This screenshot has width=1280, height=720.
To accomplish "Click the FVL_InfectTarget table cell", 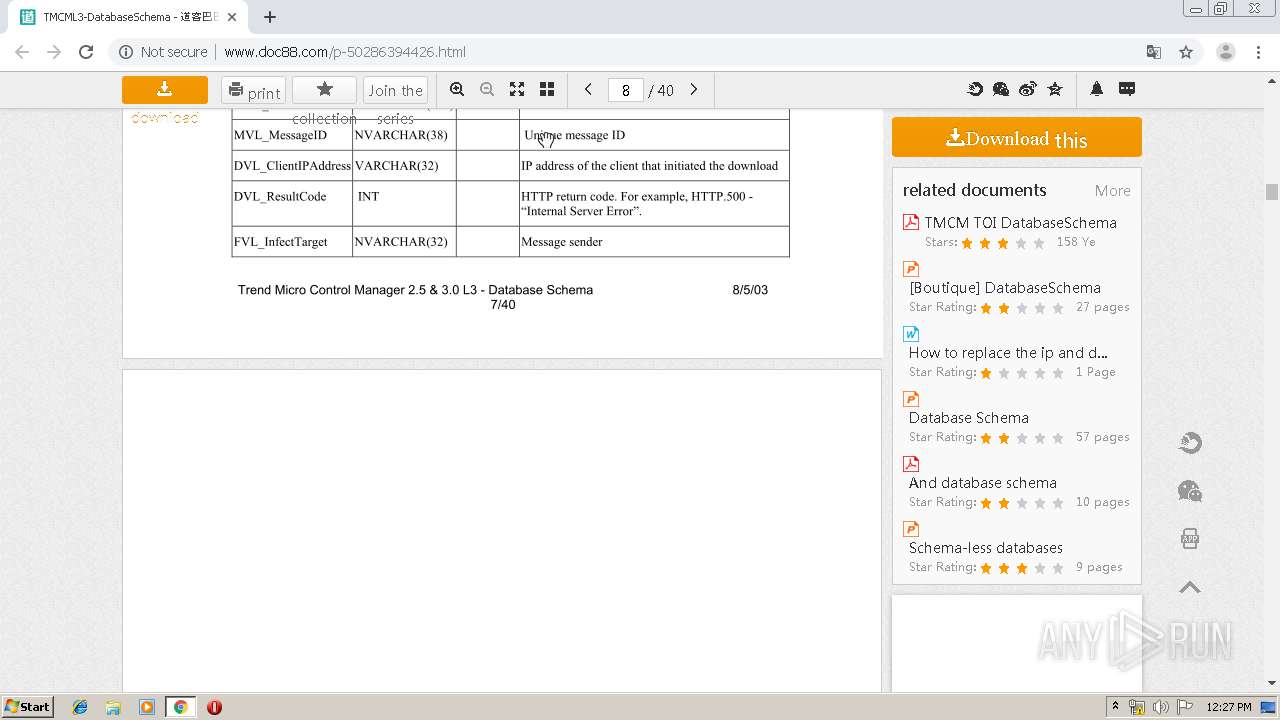I will [292, 241].
